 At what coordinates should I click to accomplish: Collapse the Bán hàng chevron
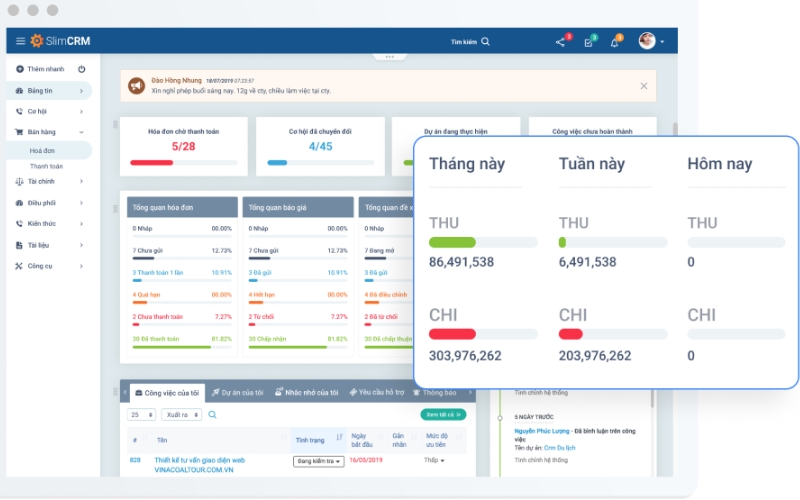click(x=81, y=132)
